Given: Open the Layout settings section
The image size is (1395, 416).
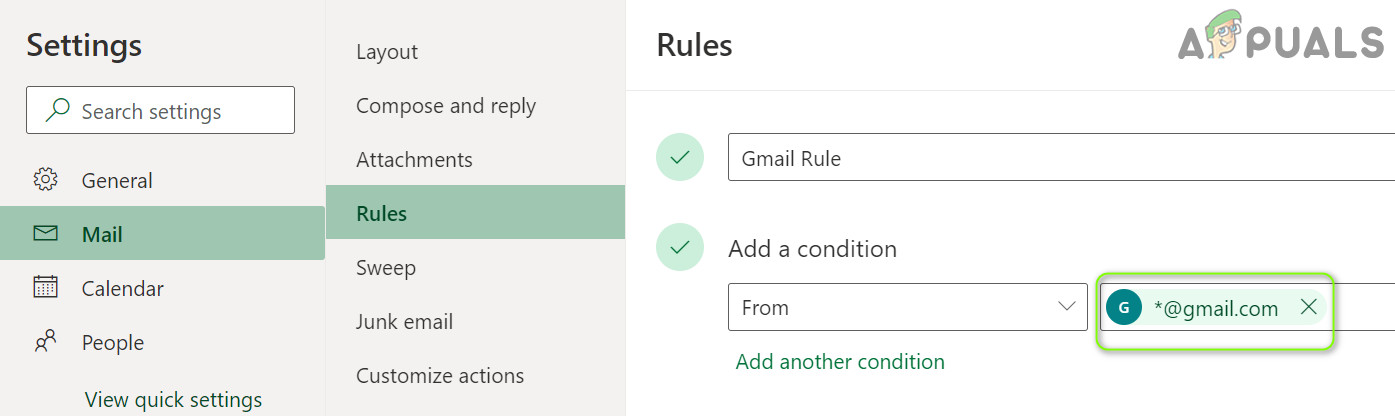Looking at the screenshot, I should click(x=387, y=52).
